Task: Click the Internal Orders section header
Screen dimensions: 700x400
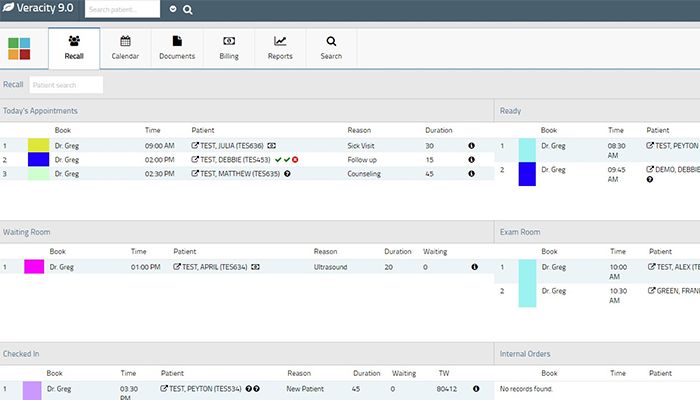Action: pyautogui.click(x=525, y=354)
